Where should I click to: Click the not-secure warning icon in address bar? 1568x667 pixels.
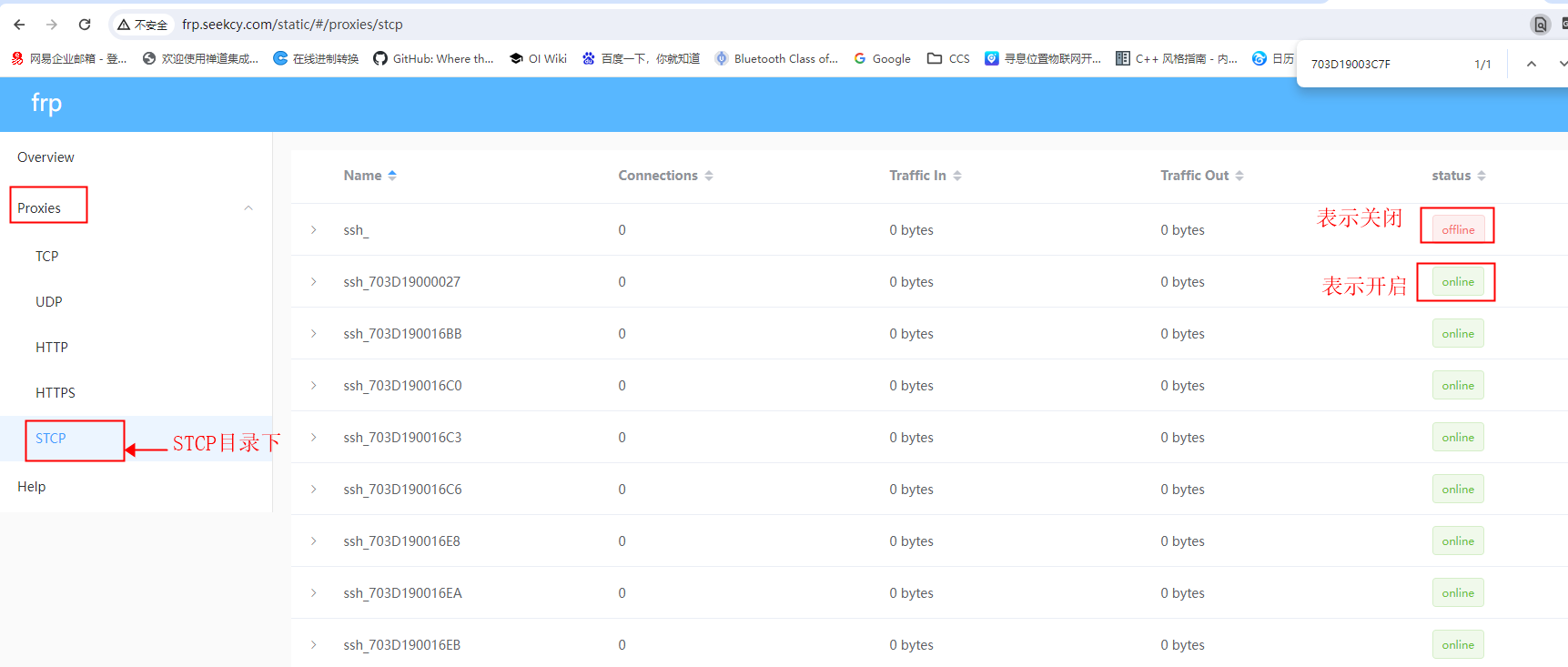[x=124, y=25]
